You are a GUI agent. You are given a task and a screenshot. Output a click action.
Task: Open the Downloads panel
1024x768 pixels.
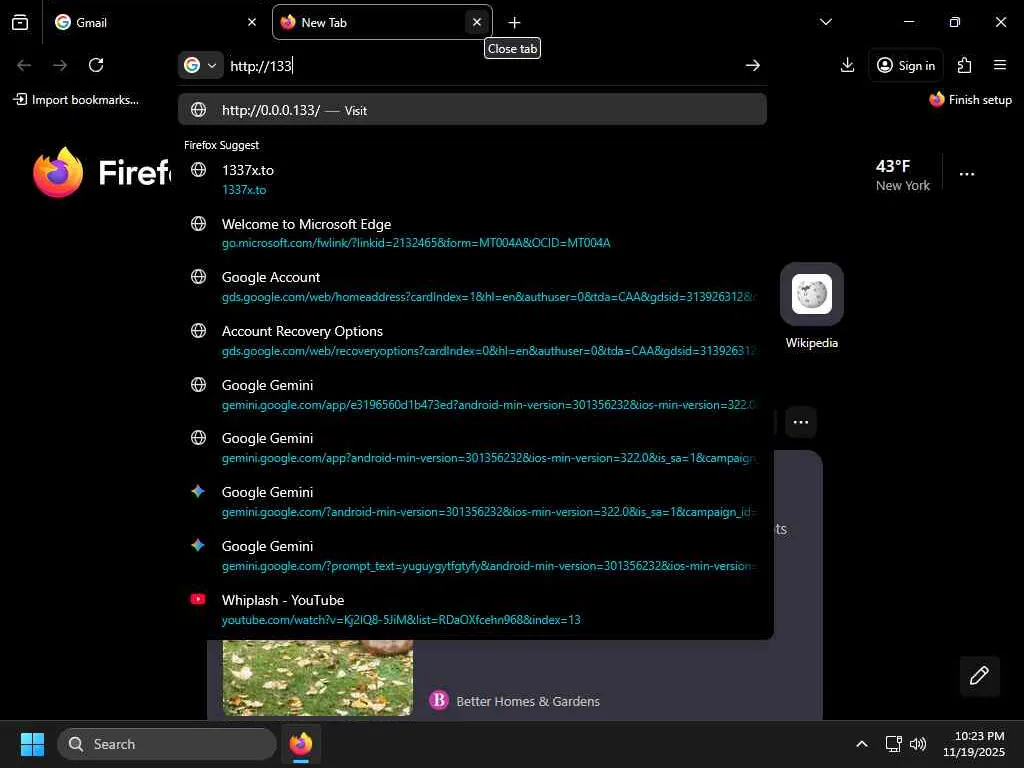847,65
